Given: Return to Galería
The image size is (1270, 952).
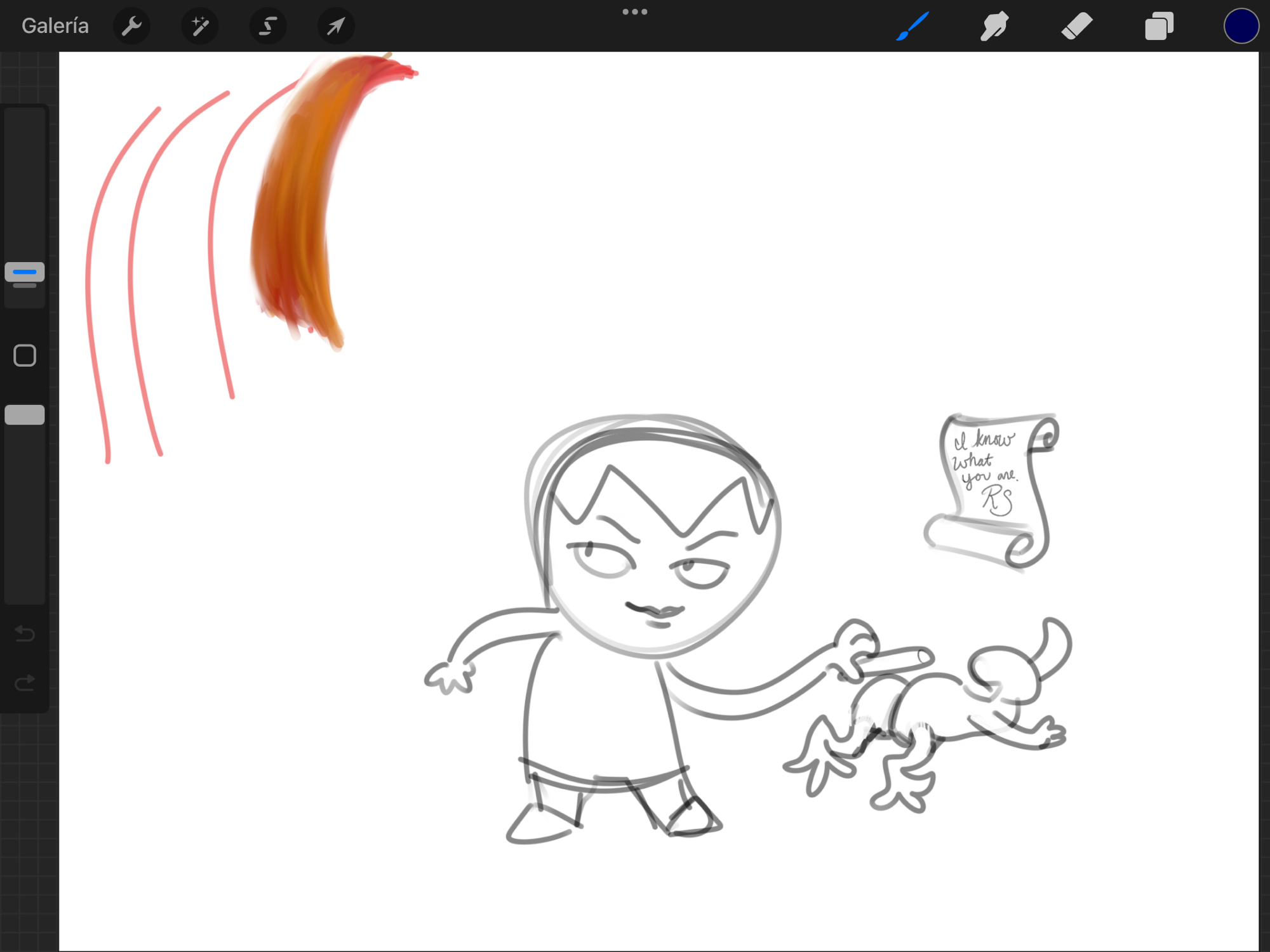Looking at the screenshot, I should [55, 26].
